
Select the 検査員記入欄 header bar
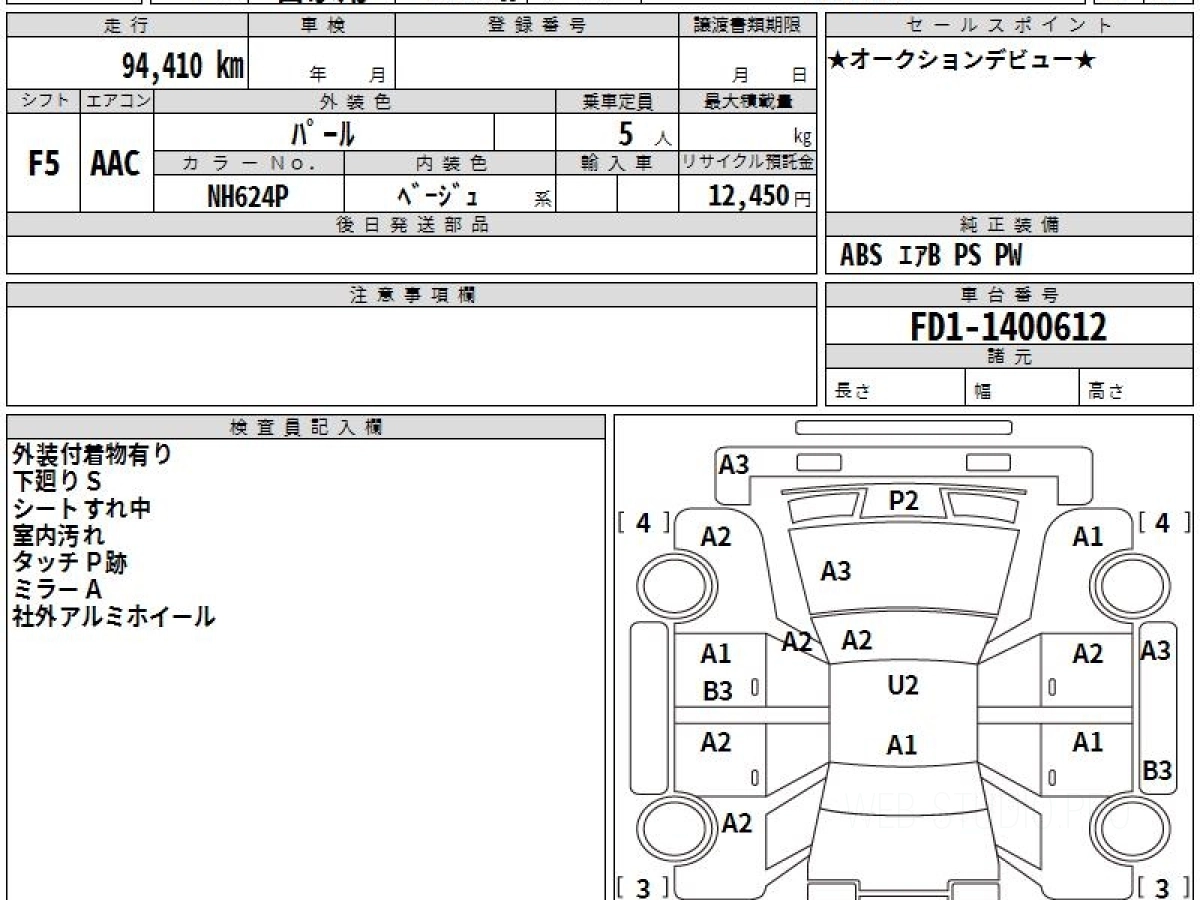click(x=306, y=427)
